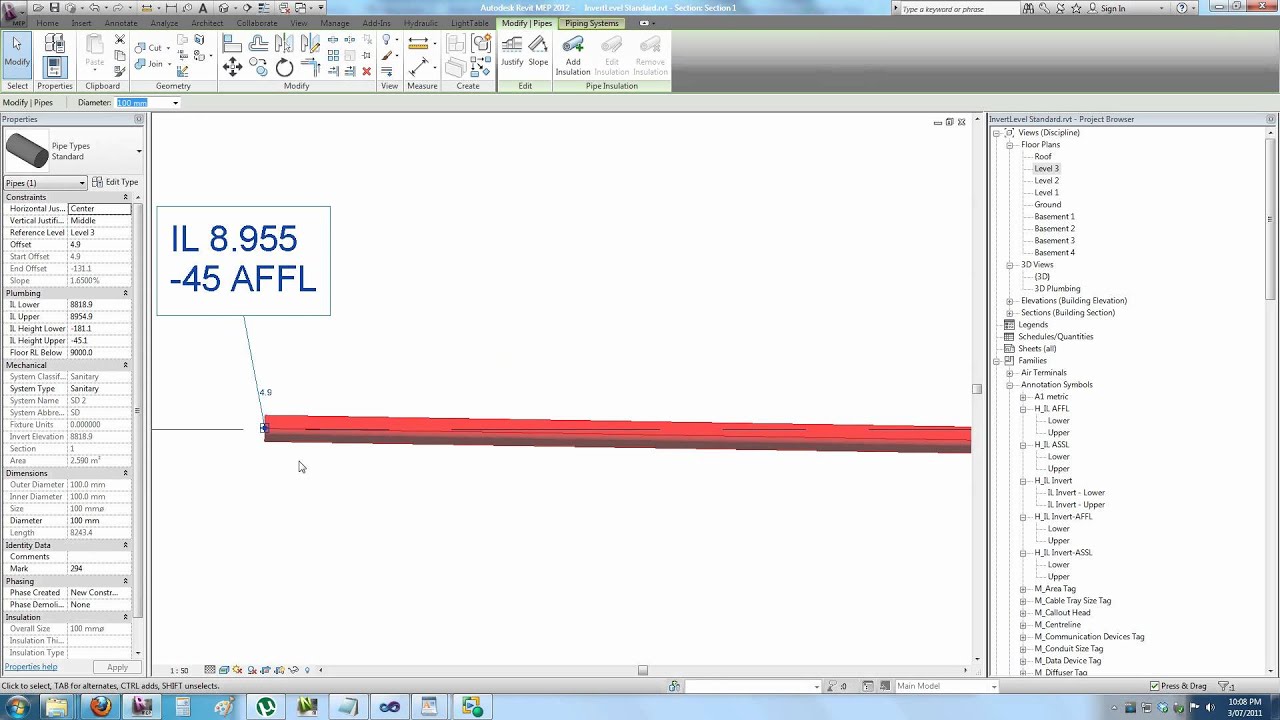Select the Cut geometry tool
The image size is (1280, 720).
pyautogui.click(x=150, y=47)
